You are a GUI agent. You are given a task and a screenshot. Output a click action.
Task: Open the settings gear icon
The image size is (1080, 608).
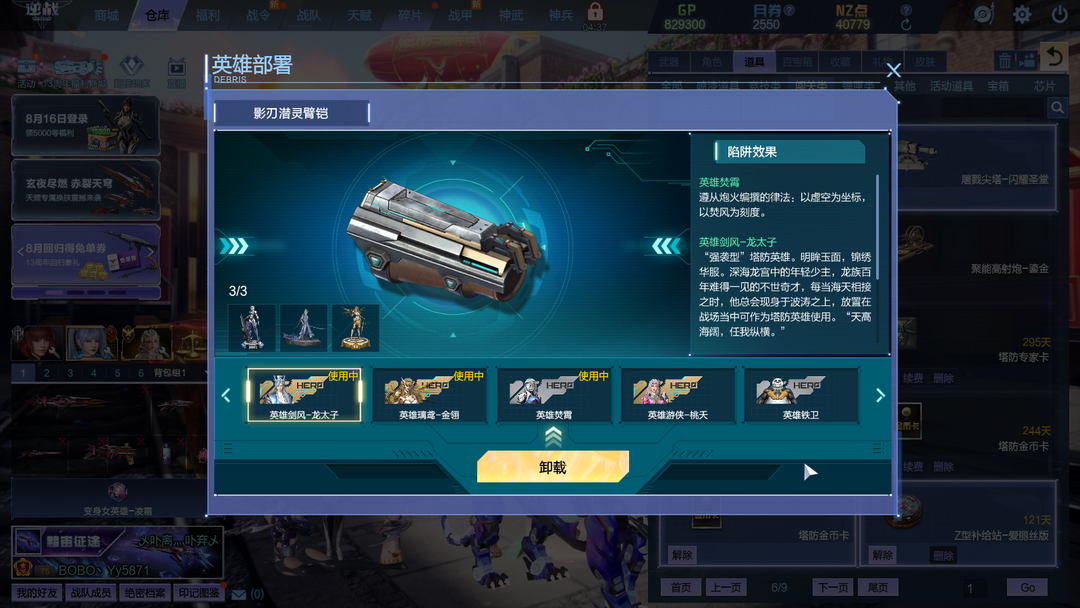click(1022, 14)
